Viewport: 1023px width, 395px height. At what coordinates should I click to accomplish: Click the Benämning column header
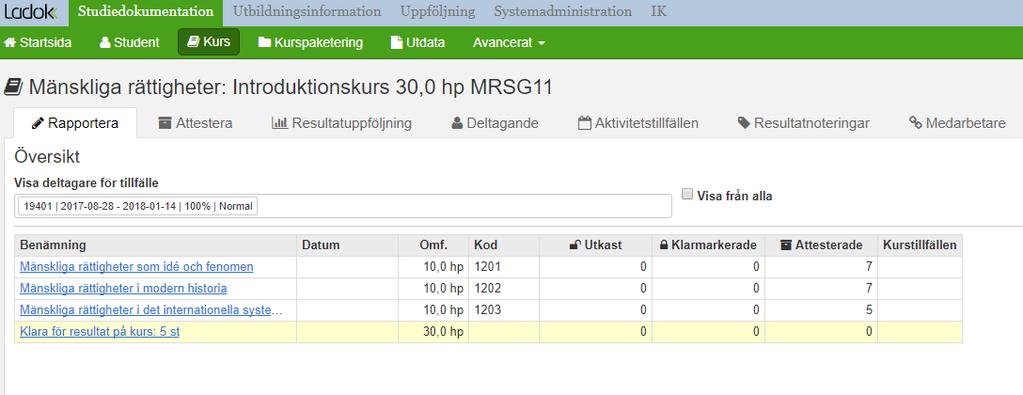(x=155, y=245)
